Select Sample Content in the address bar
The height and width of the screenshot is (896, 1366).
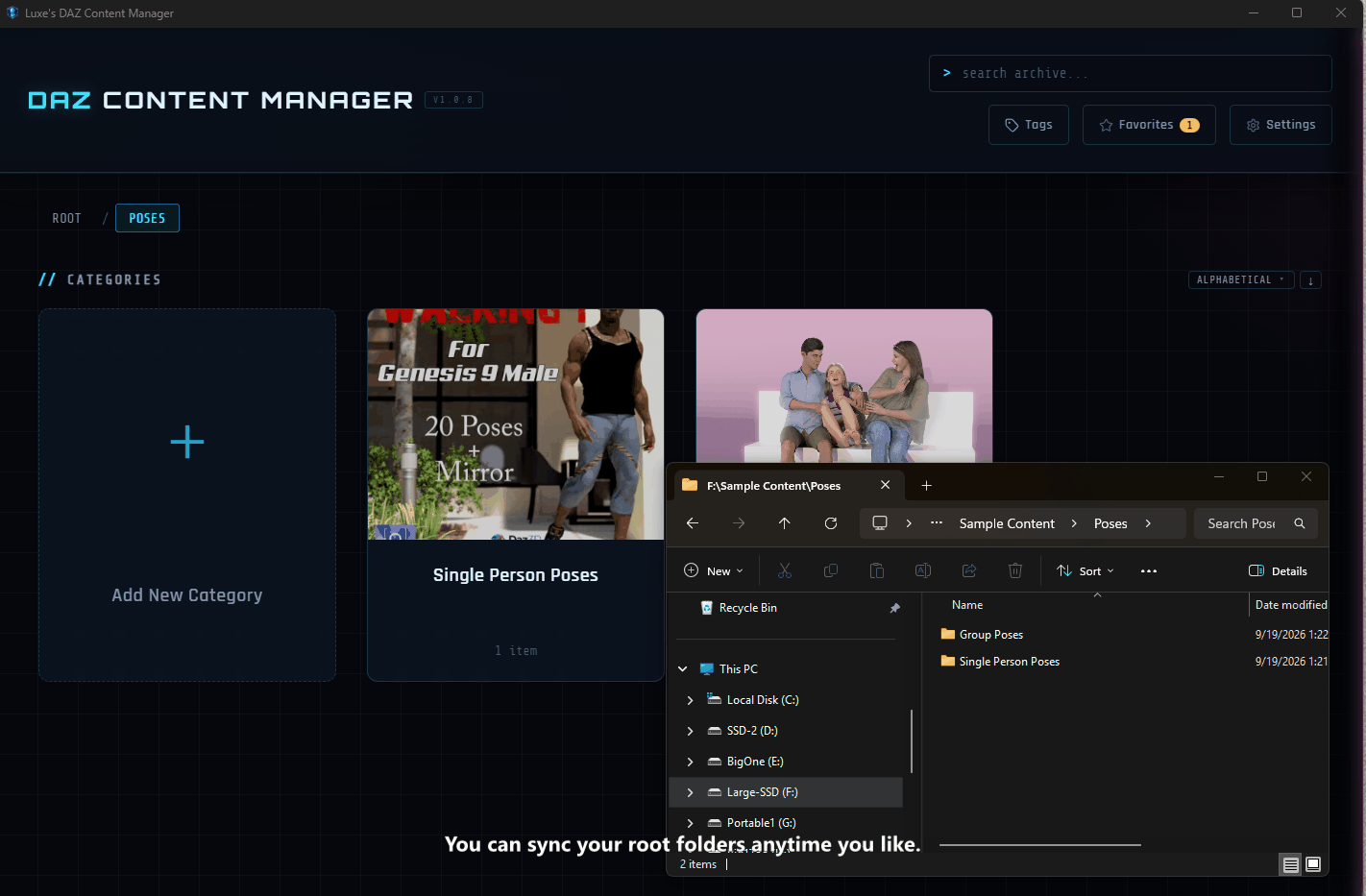pyautogui.click(x=1007, y=523)
